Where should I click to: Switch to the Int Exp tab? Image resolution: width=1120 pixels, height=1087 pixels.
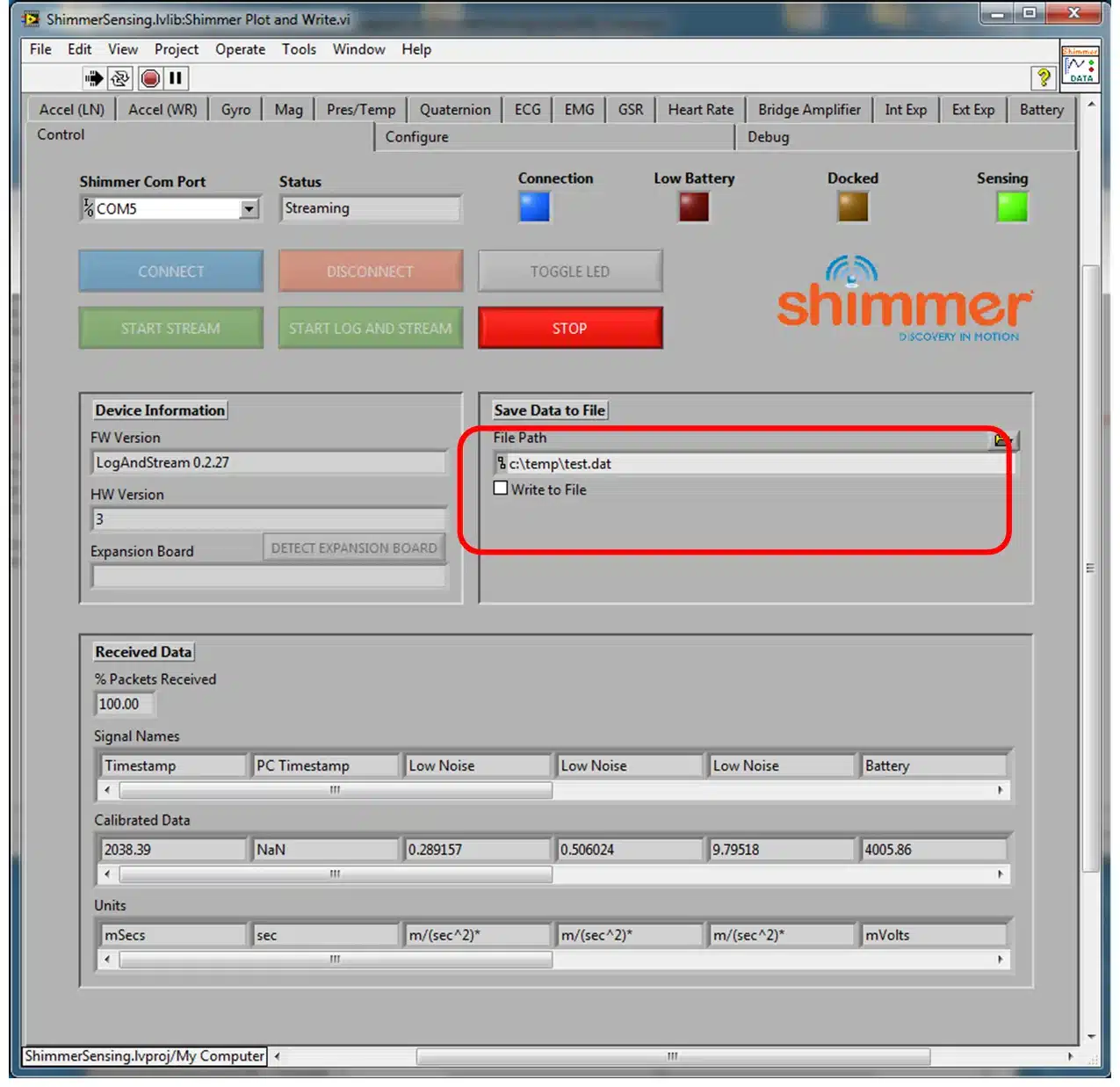point(906,110)
